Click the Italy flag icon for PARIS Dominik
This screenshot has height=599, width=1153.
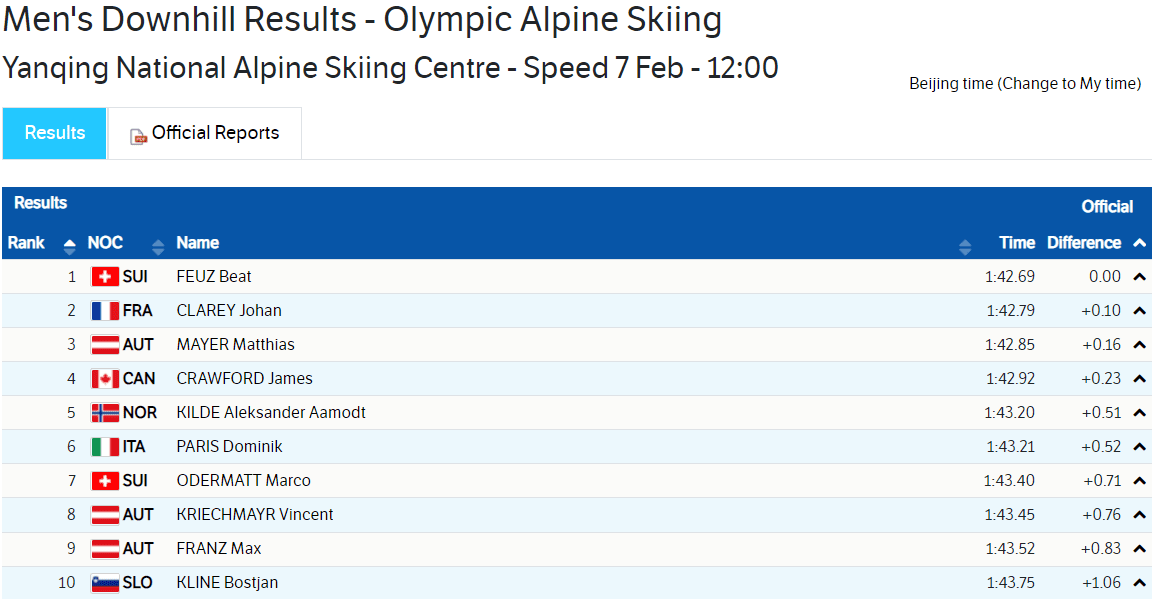pyautogui.click(x=105, y=447)
